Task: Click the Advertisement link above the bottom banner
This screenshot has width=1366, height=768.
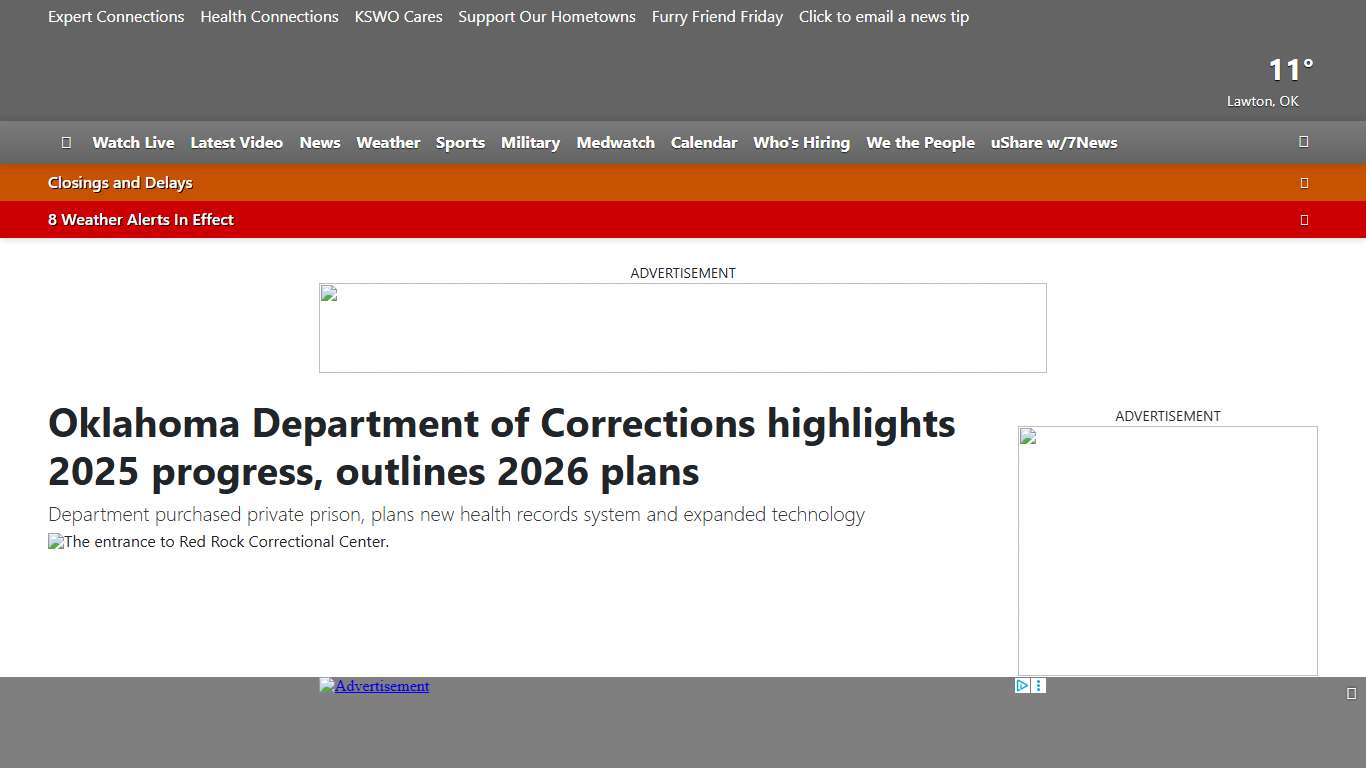Action: (374, 686)
